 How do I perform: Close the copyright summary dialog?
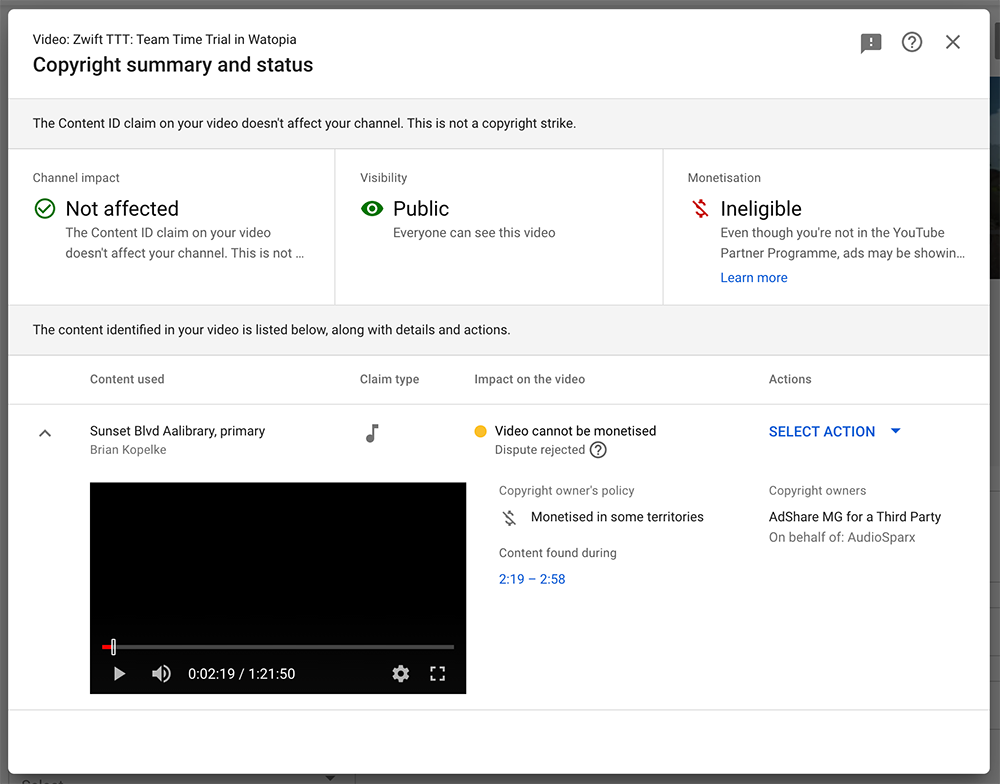point(953,42)
